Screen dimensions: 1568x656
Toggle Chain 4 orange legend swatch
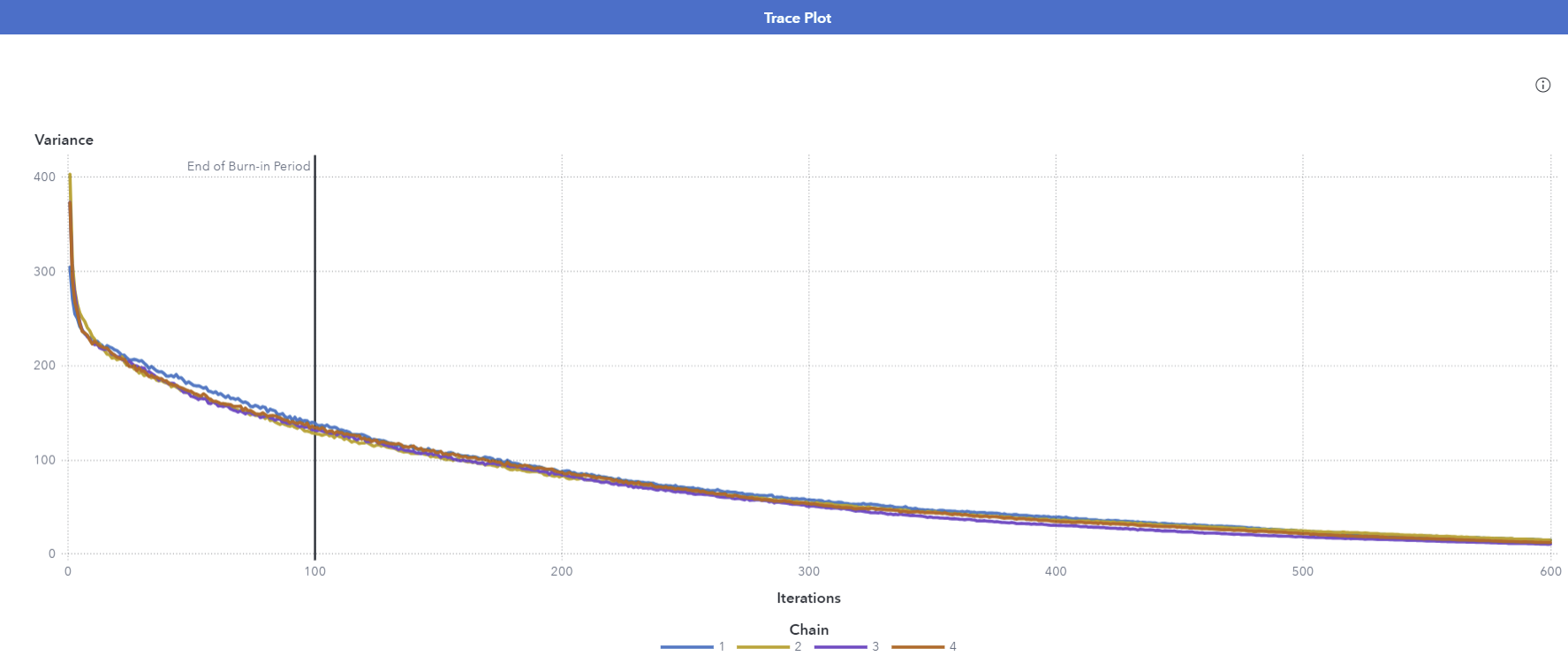click(918, 647)
